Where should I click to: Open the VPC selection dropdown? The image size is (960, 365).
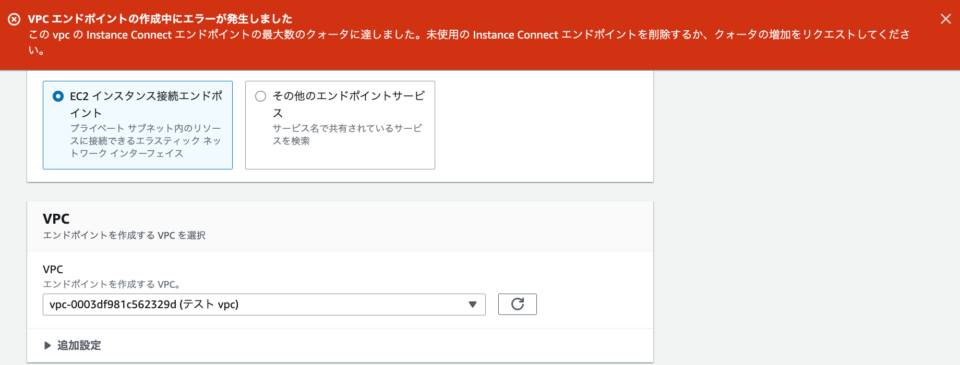pyautogui.click(x=264, y=304)
